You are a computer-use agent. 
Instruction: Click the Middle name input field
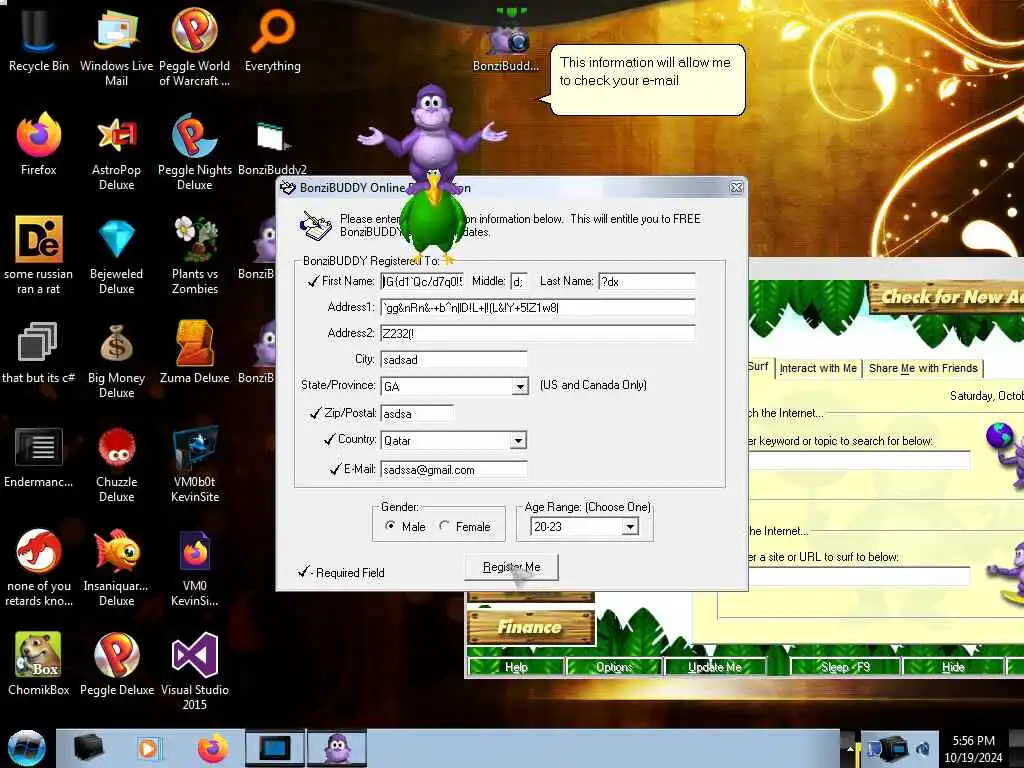coord(519,281)
